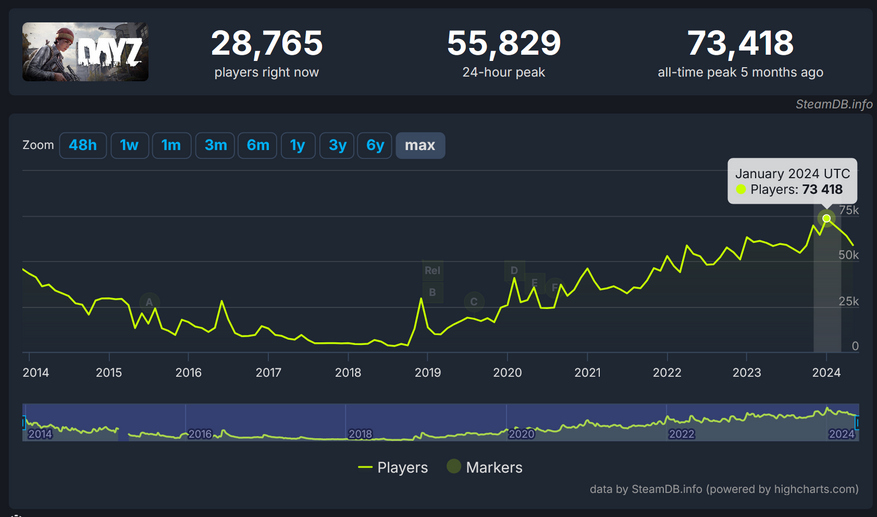Open the DayZ game thumbnail

point(85,51)
